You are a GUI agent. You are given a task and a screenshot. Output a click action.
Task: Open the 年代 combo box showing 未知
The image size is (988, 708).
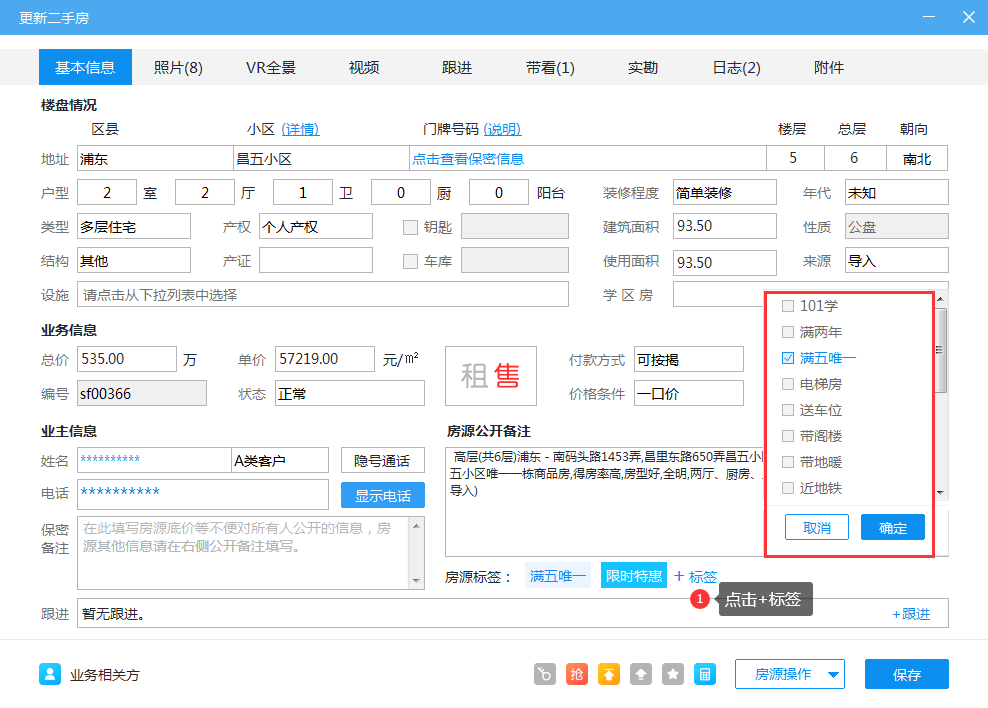(x=896, y=193)
